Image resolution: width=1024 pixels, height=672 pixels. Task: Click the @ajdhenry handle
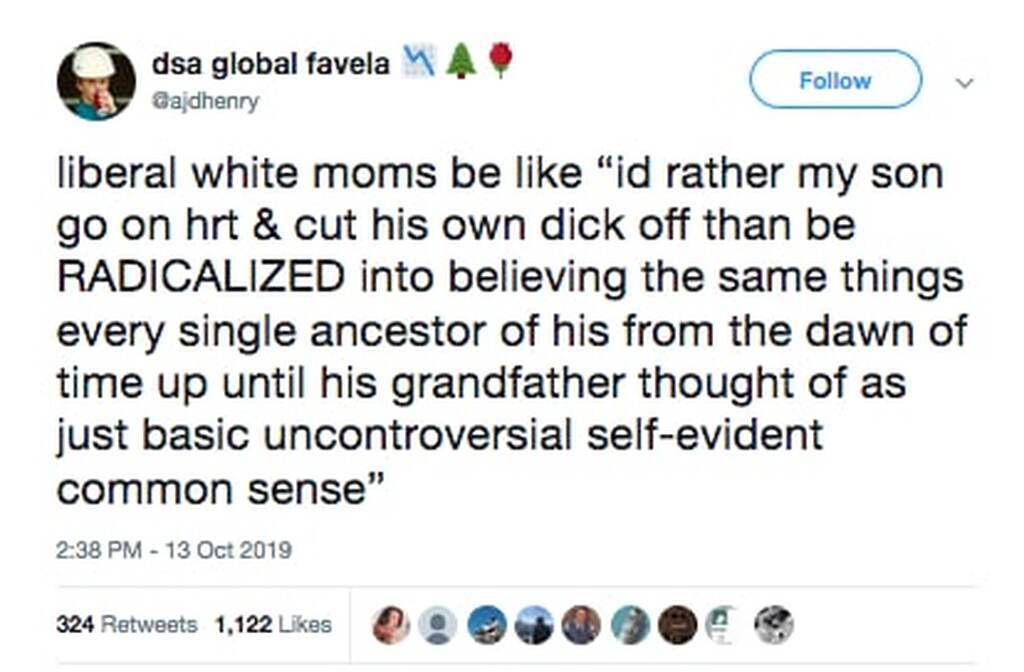click(205, 101)
